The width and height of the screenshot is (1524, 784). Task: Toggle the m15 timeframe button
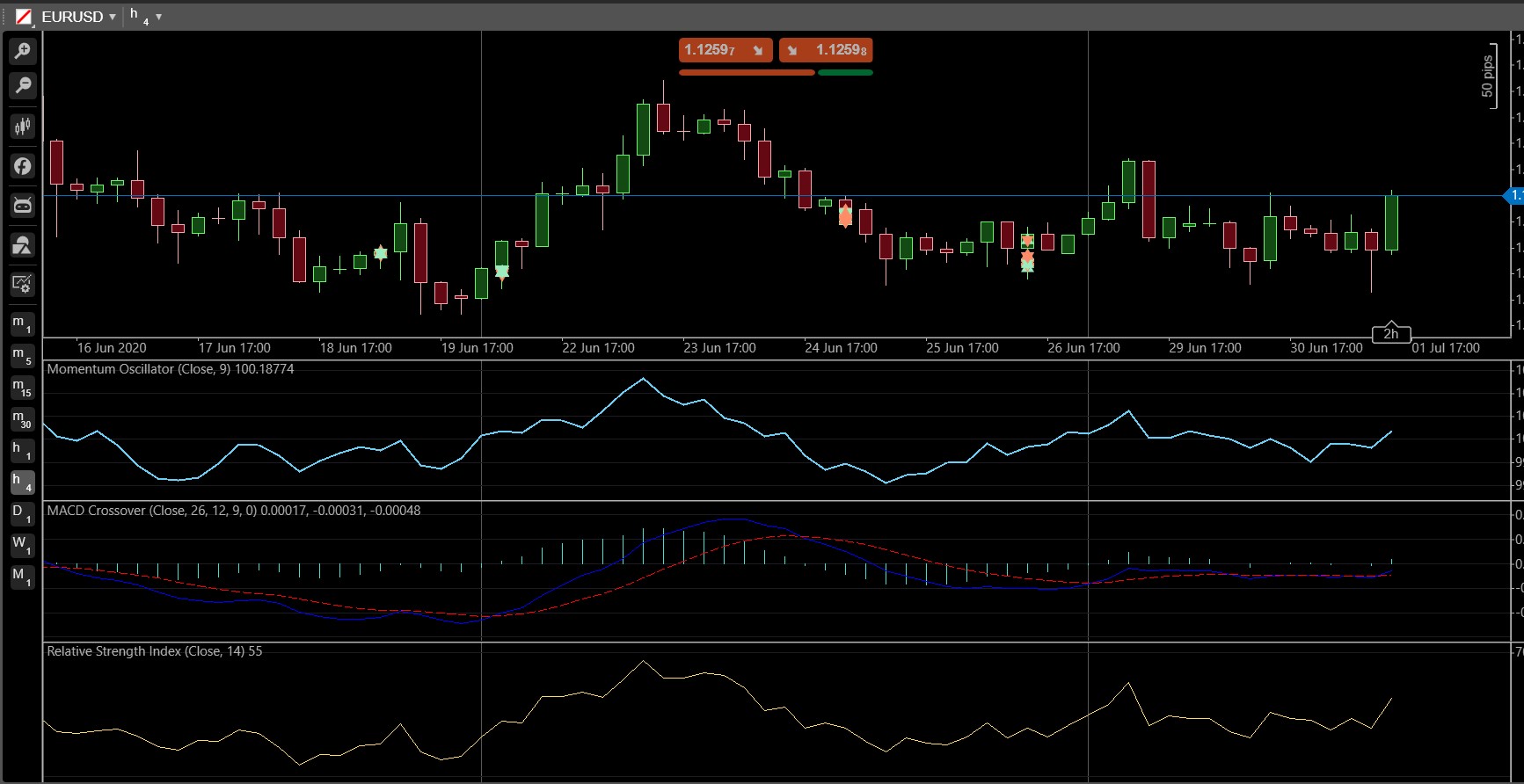[x=22, y=388]
